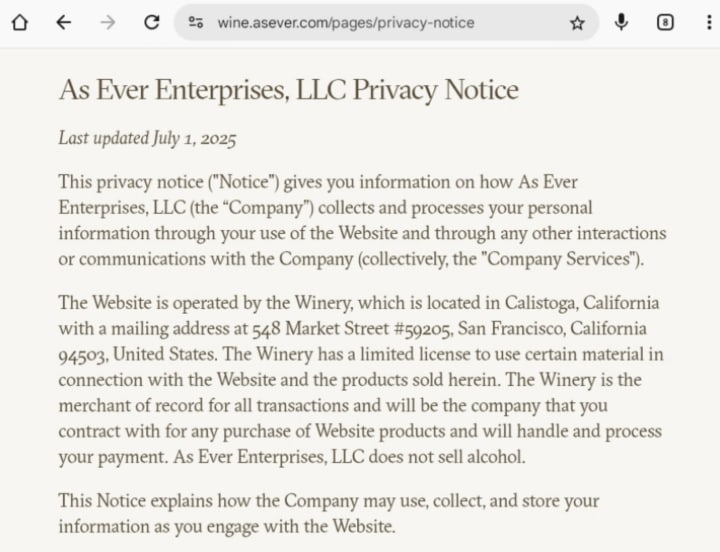Screen dimensions: 720x552
Task: Reload the privacy notice page
Action: coord(152,22)
